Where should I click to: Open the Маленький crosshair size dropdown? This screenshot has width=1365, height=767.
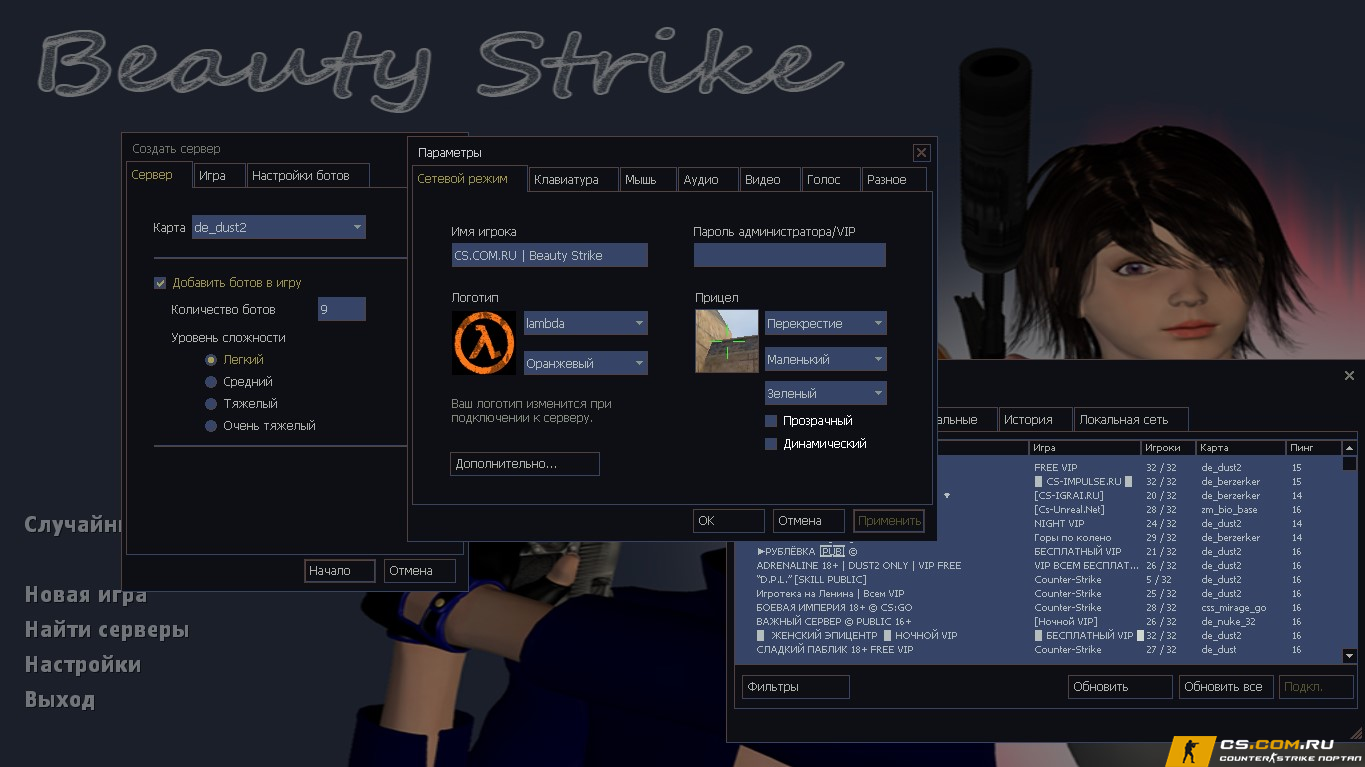[x=826, y=359]
